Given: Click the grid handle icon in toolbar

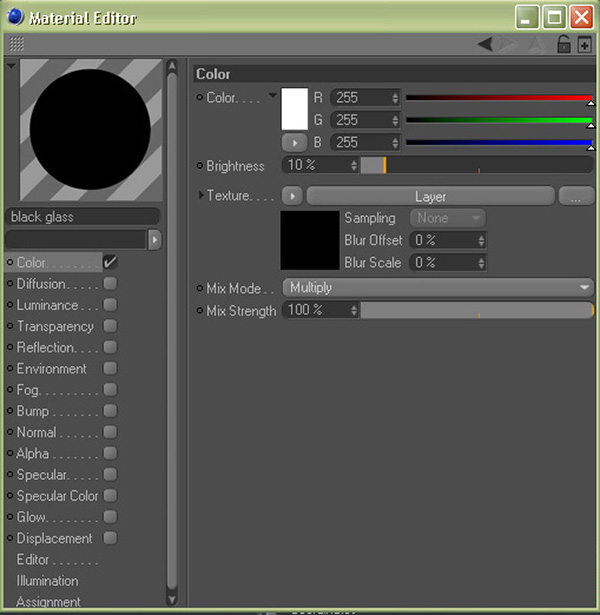Looking at the screenshot, I should [x=16, y=44].
